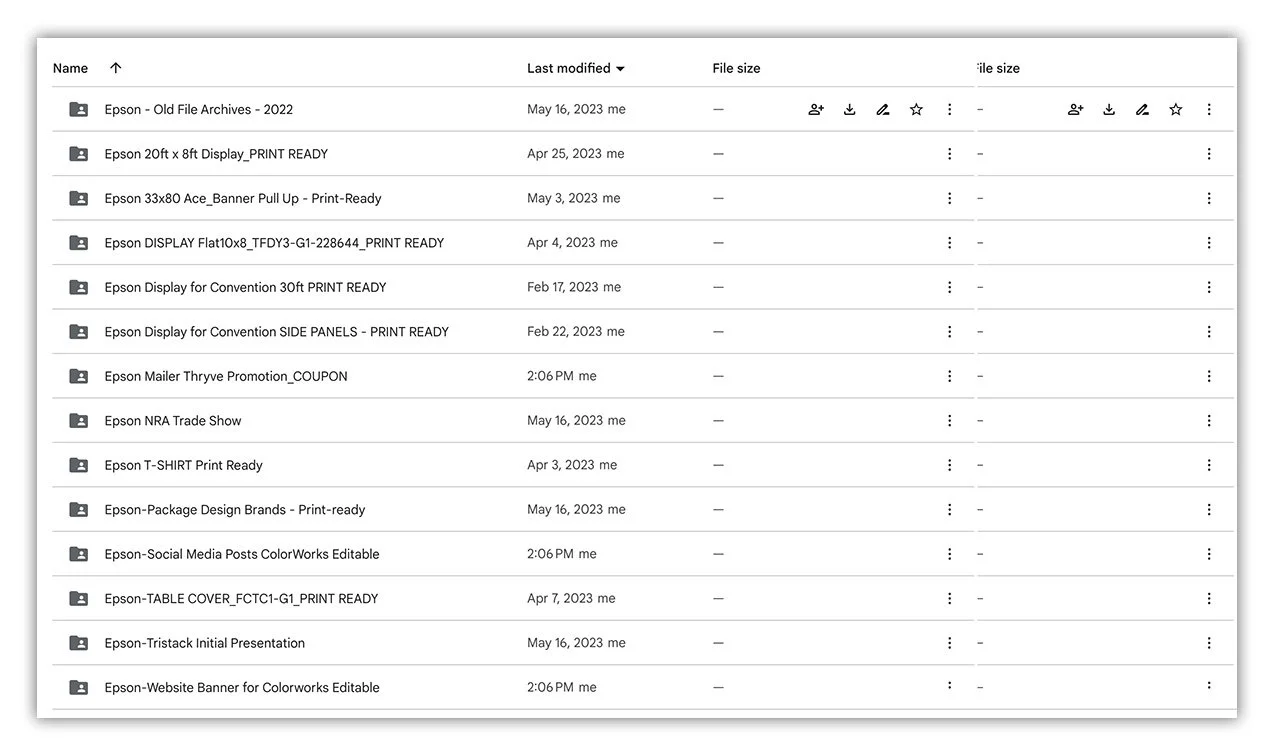Select the Epson NRA Trade Show name
This screenshot has height=756, width=1274.
pos(173,421)
